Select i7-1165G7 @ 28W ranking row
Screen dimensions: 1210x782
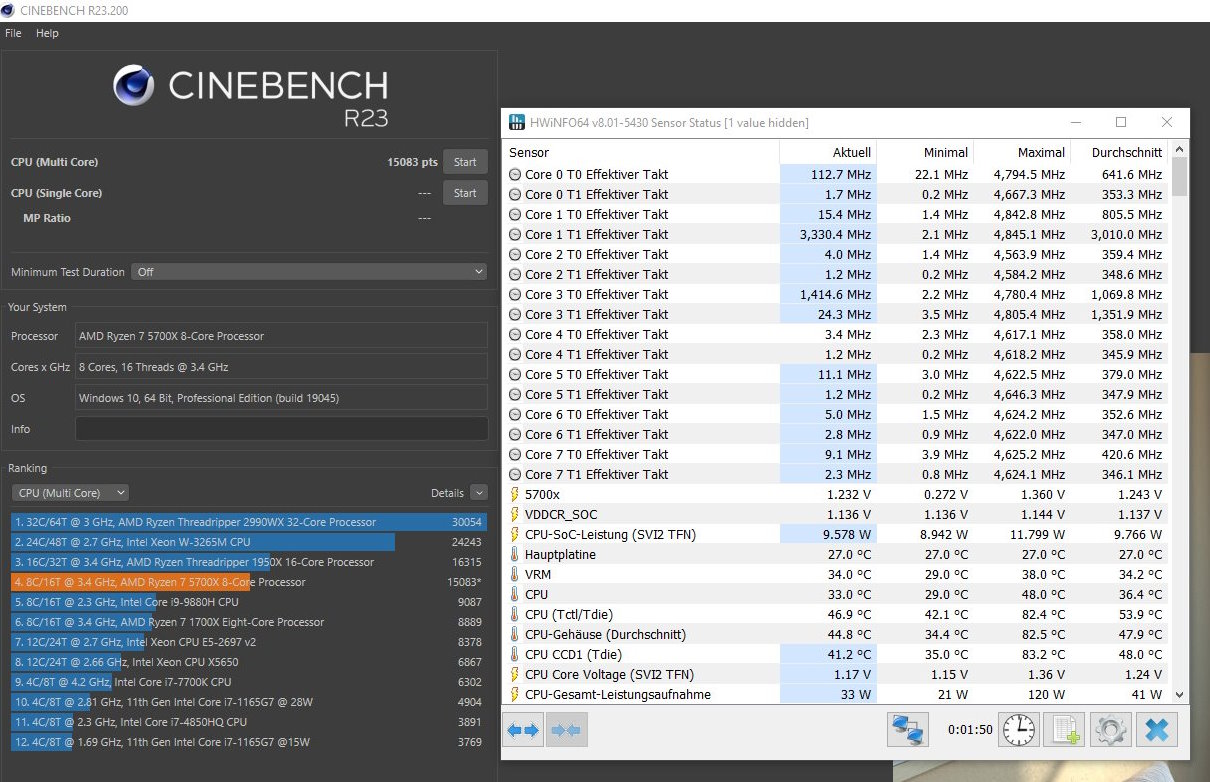[249, 702]
